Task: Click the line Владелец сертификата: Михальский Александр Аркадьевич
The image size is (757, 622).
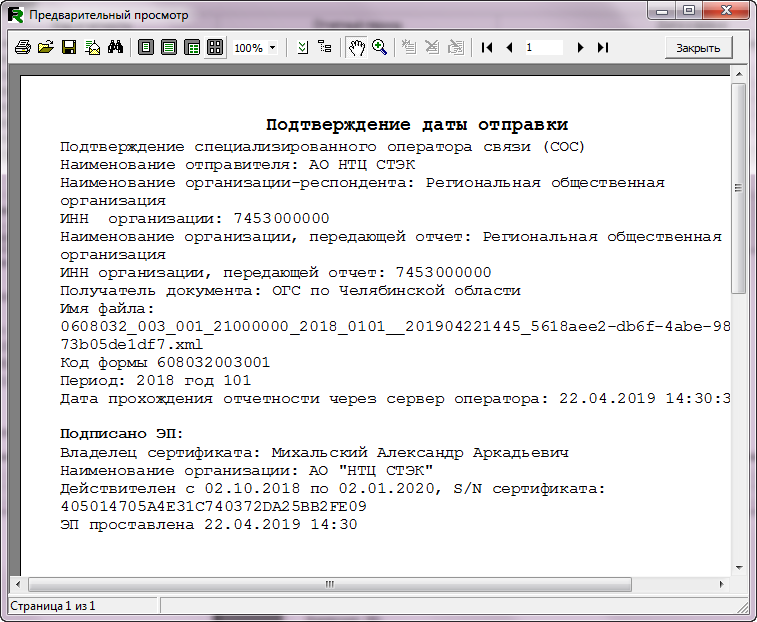Action: [x=314, y=453]
